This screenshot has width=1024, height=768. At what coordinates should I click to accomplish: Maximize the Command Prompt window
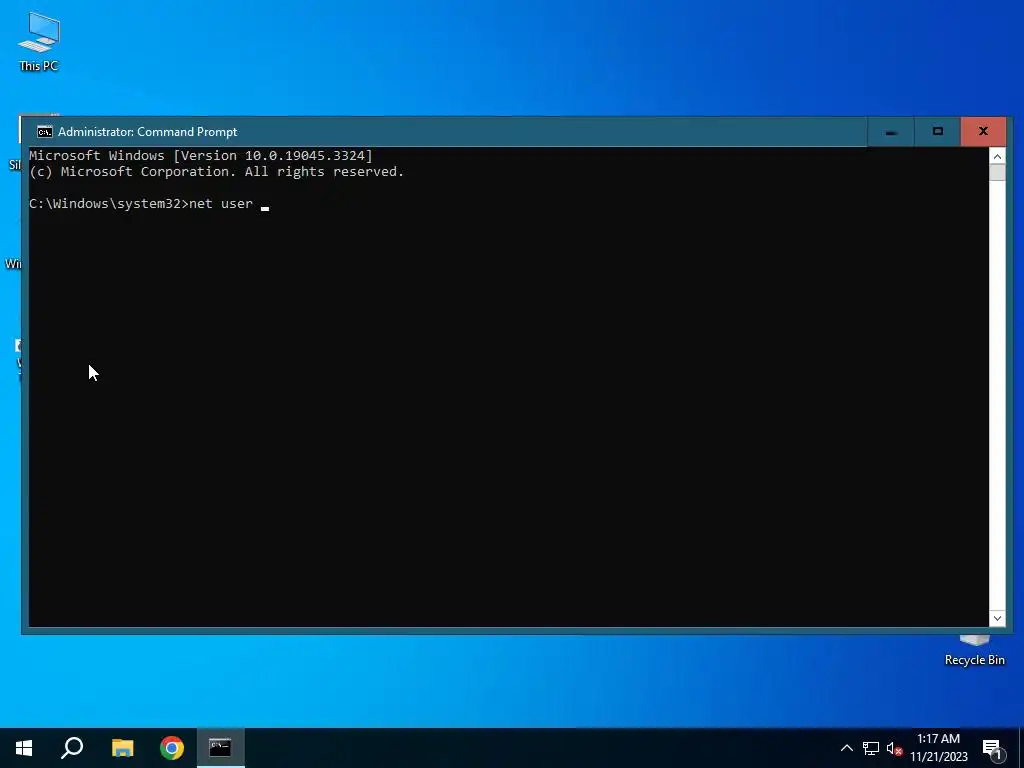937,132
